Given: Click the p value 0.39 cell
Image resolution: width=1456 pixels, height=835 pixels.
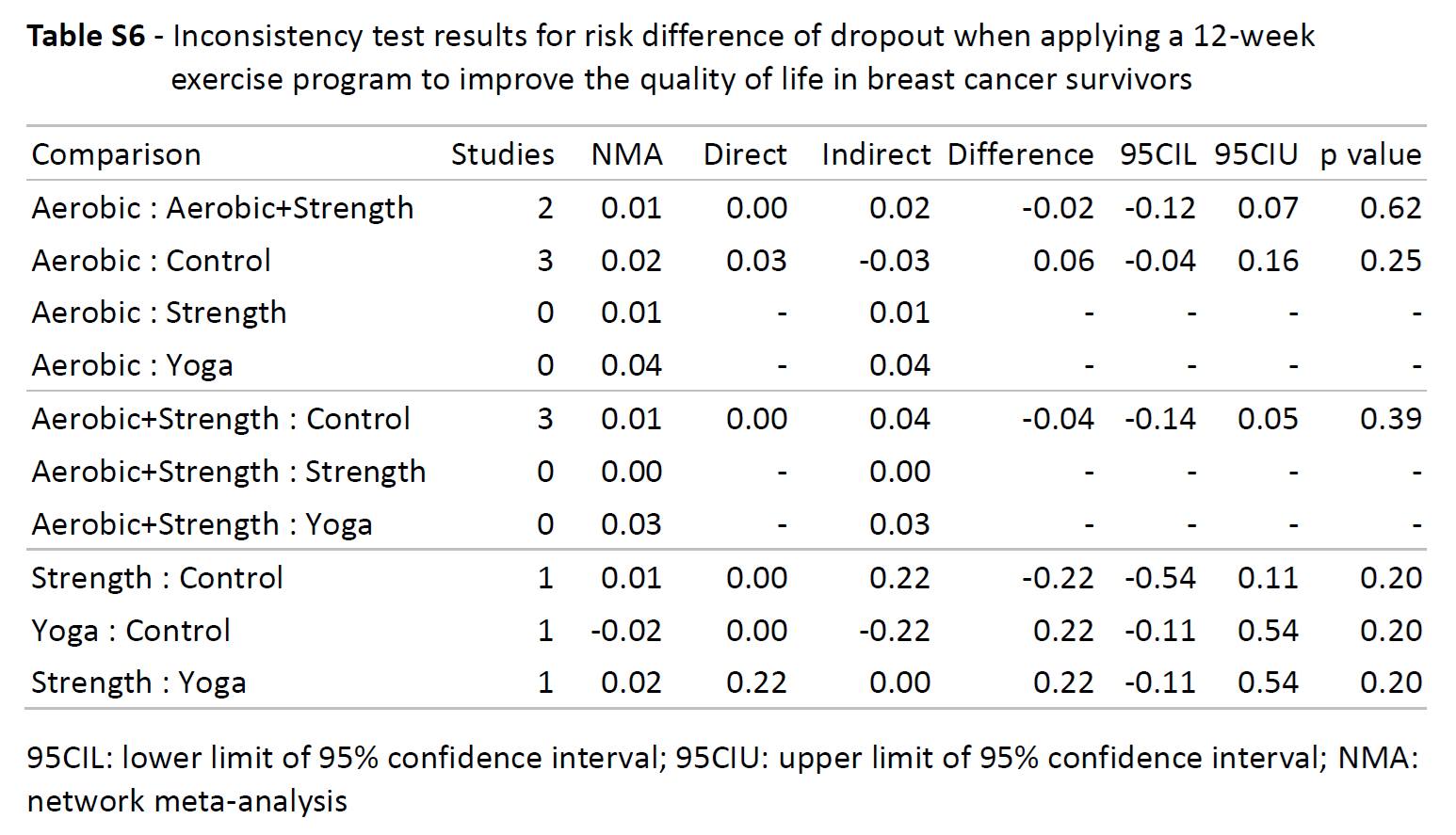Looking at the screenshot, I should click(x=1390, y=419).
